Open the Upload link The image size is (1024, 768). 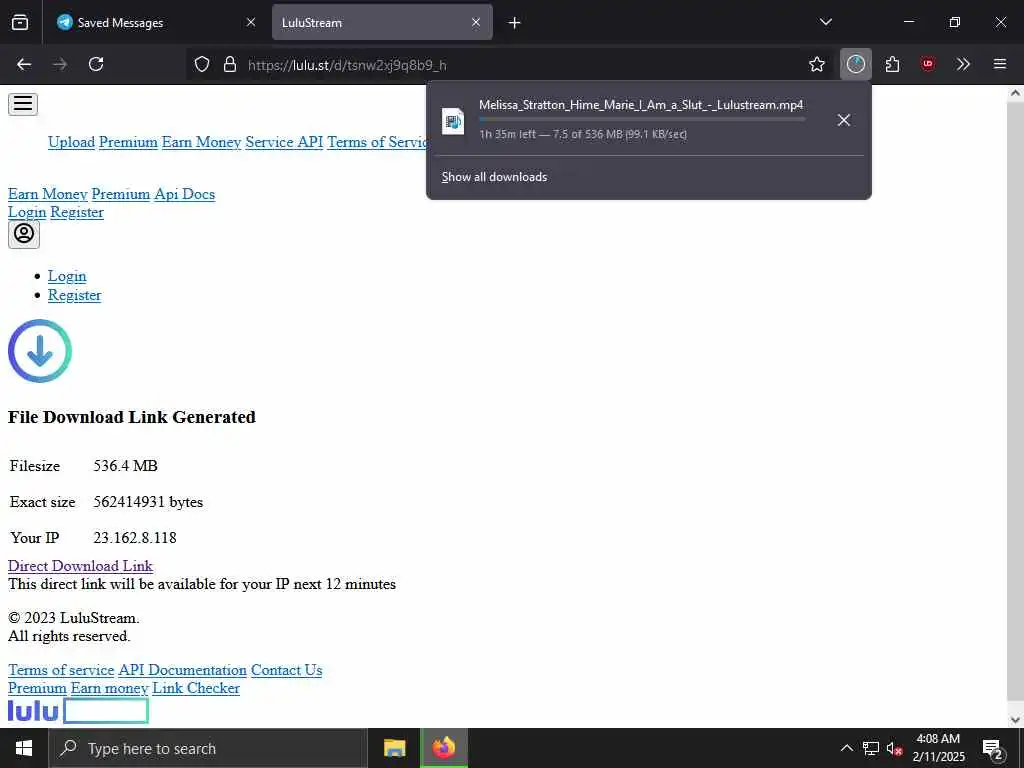click(x=71, y=142)
